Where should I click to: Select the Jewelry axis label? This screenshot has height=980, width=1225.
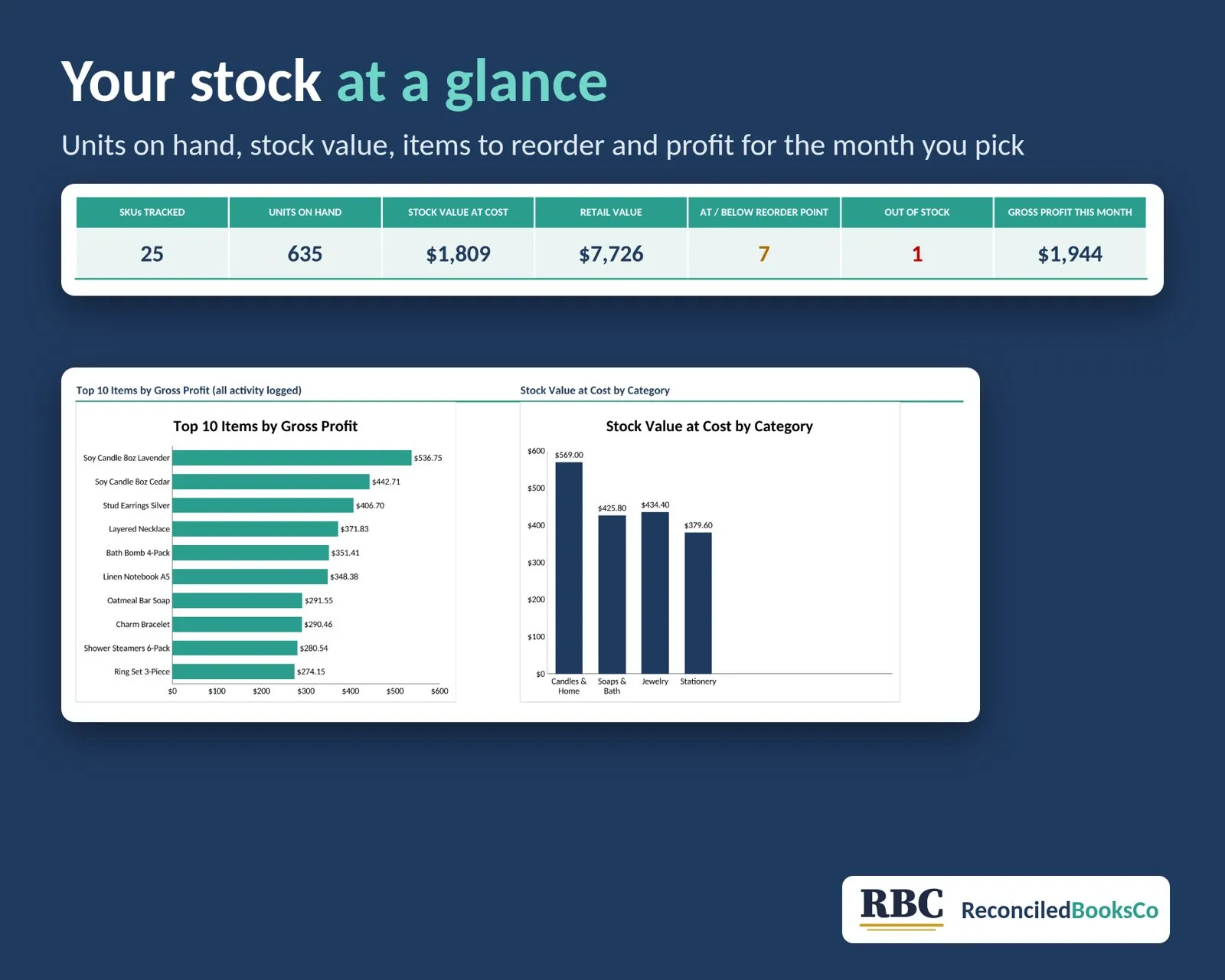pos(655,681)
